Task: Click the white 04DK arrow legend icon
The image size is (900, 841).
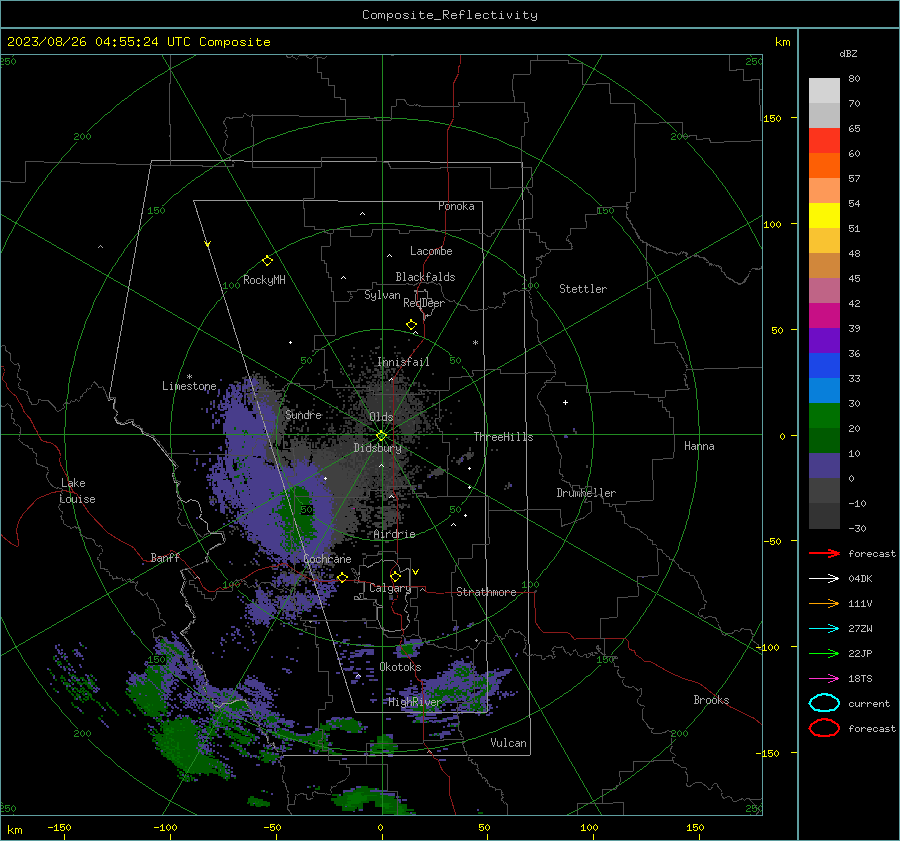Action: pyautogui.click(x=824, y=579)
